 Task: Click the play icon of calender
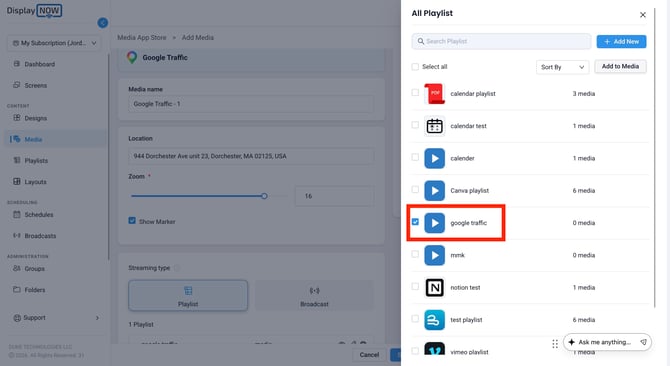[435, 158]
